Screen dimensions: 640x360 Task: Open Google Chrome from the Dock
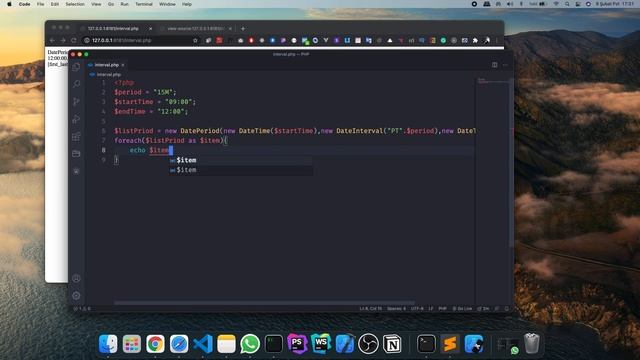click(155, 344)
